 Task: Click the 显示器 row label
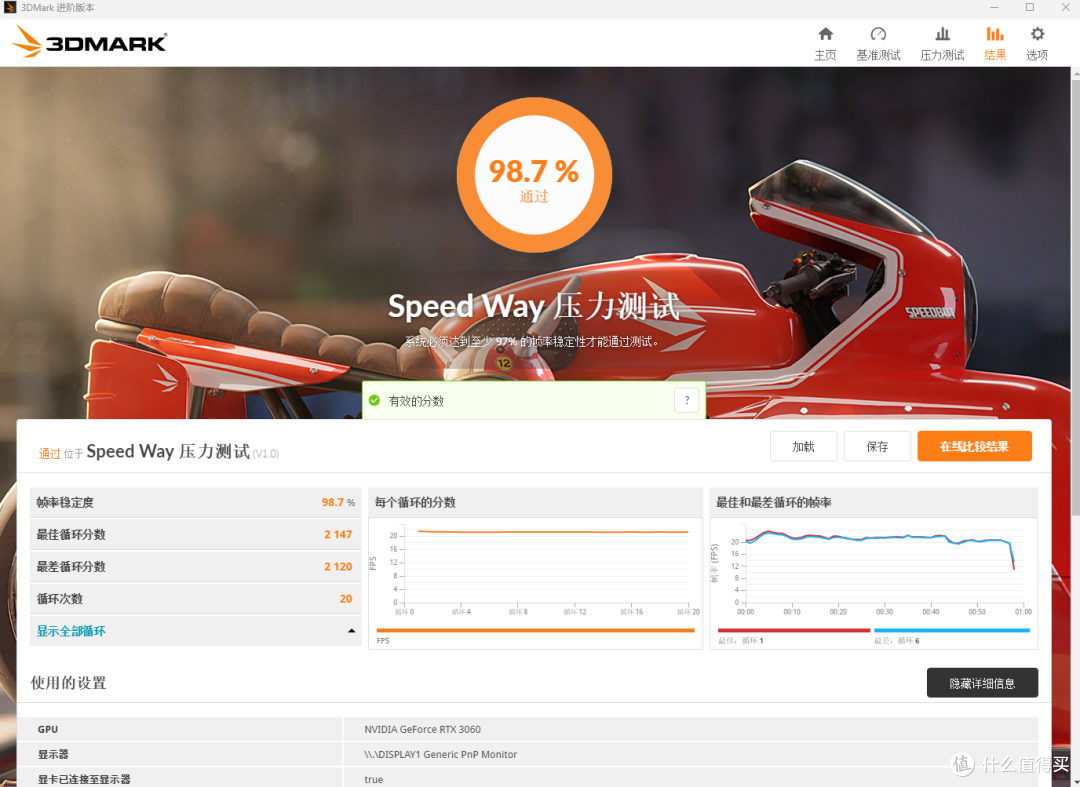point(53,754)
